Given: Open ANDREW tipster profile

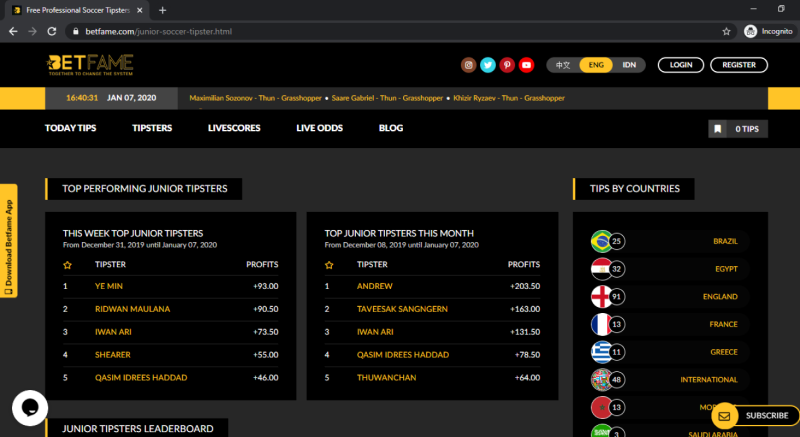Looking at the screenshot, I should coord(374,286).
